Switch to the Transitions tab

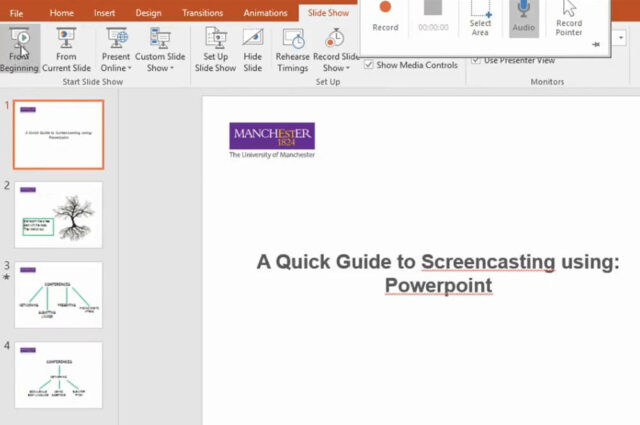(x=202, y=13)
